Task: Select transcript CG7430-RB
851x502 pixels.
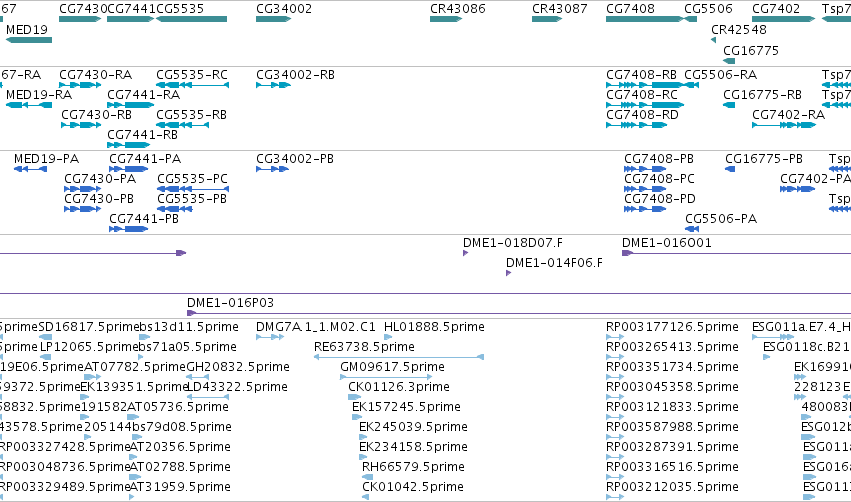Action: [x=81, y=125]
